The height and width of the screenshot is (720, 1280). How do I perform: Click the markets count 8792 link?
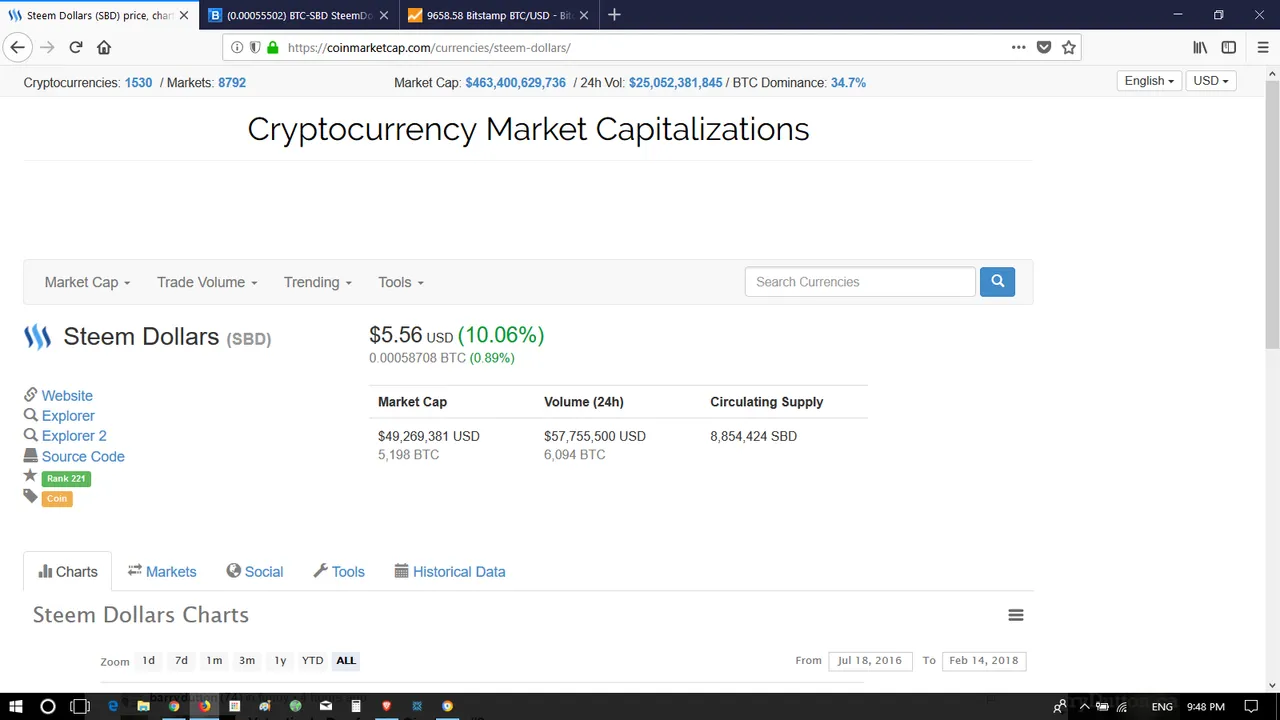click(x=232, y=83)
